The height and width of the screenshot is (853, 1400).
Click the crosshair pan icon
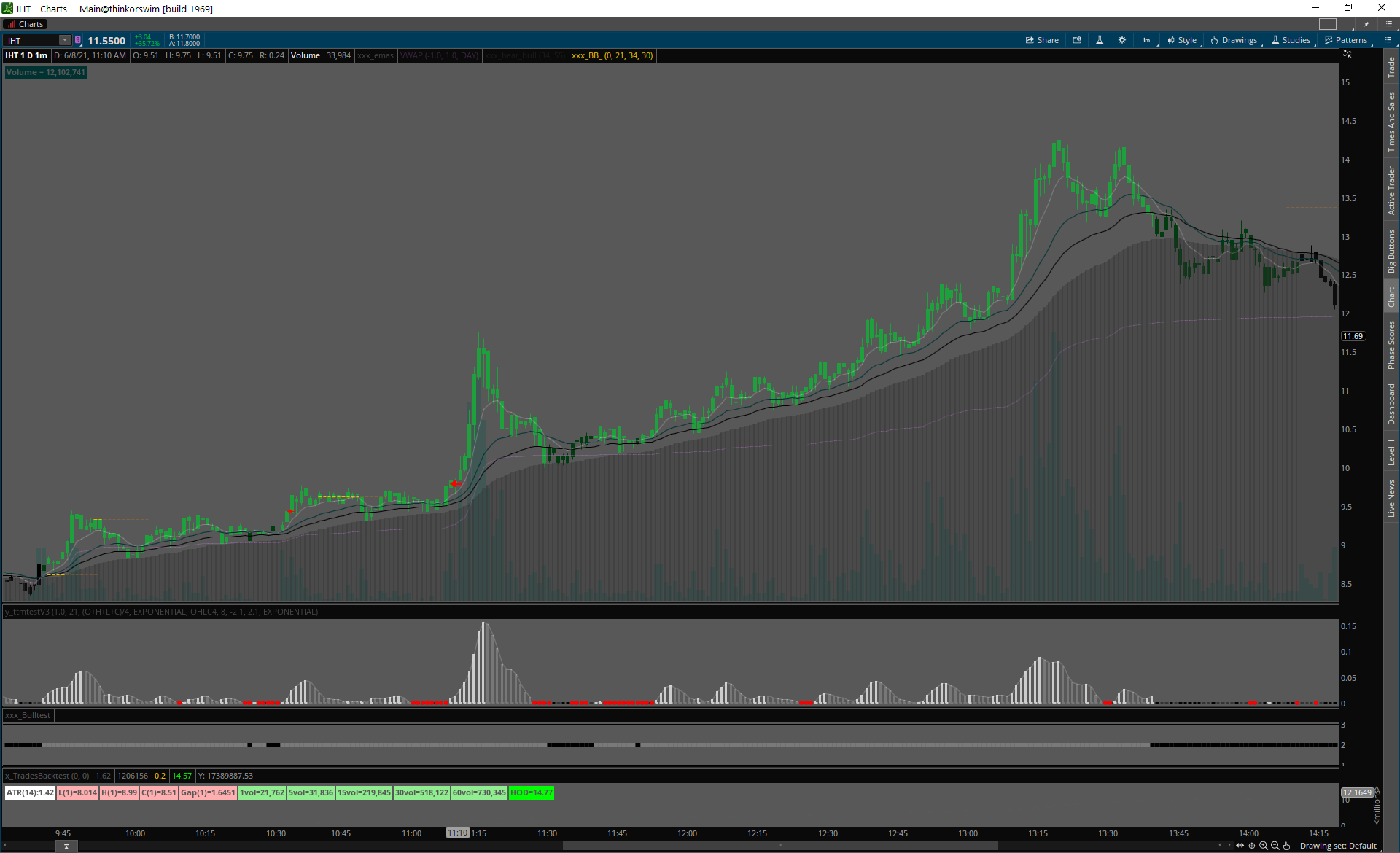[x=1252, y=846]
